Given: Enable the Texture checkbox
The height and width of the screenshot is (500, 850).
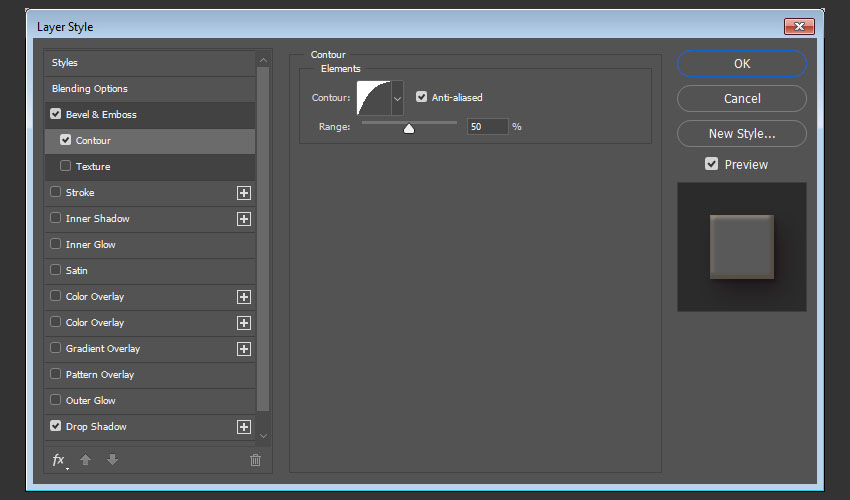Looking at the screenshot, I should [x=66, y=167].
